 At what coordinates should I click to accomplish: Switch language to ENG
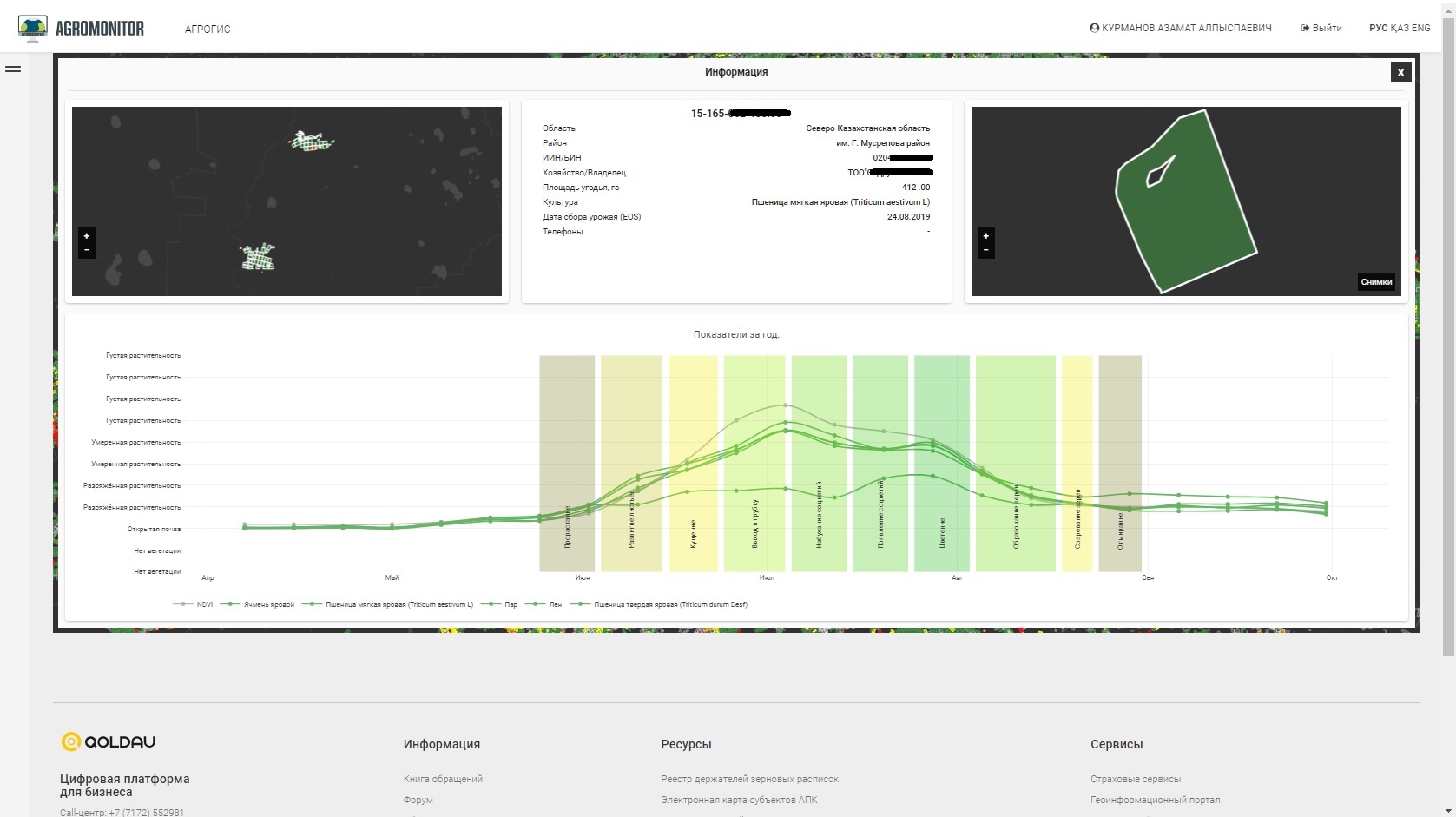pyautogui.click(x=1421, y=28)
